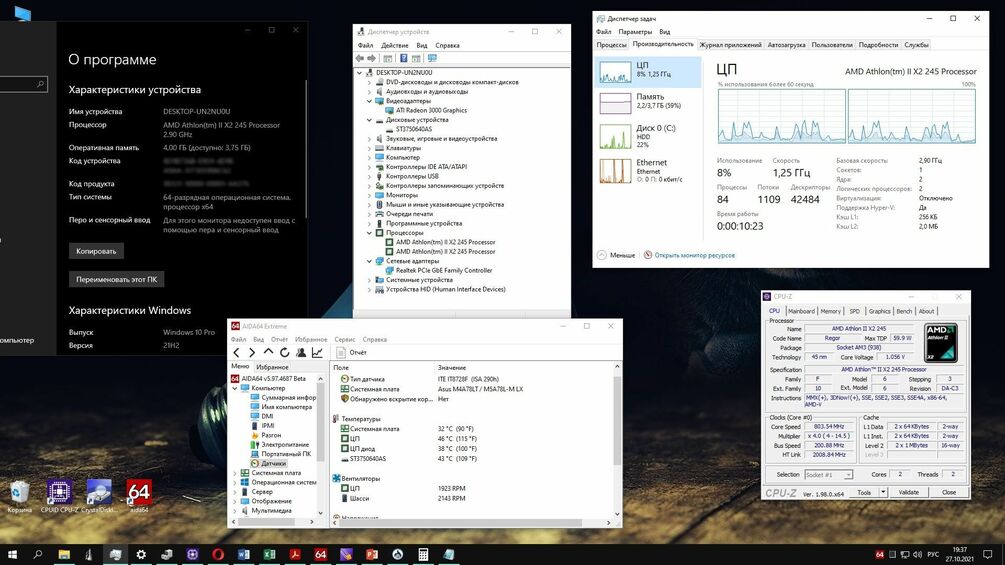The height and width of the screenshot is (565, 1005).
Task: Open Excel from the taskbar
Action: tap(269, 555)
